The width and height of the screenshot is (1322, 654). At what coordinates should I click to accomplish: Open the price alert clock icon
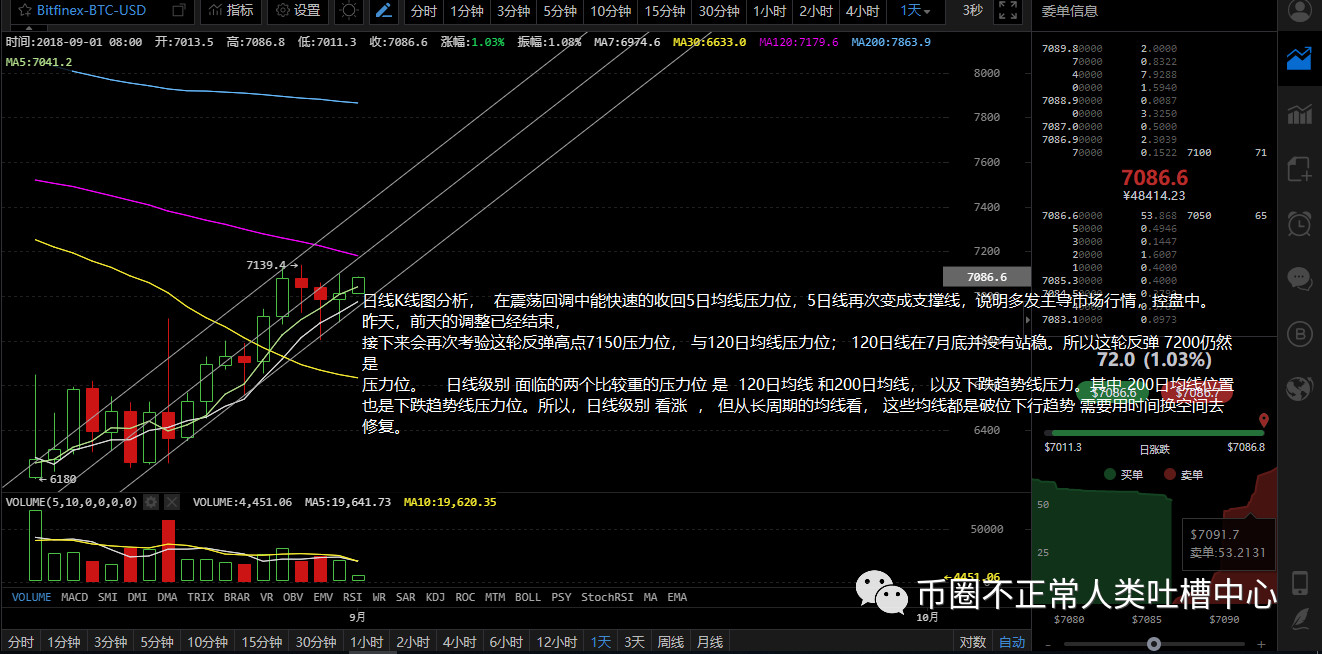pyautogui.click(x=1300, y=223)
